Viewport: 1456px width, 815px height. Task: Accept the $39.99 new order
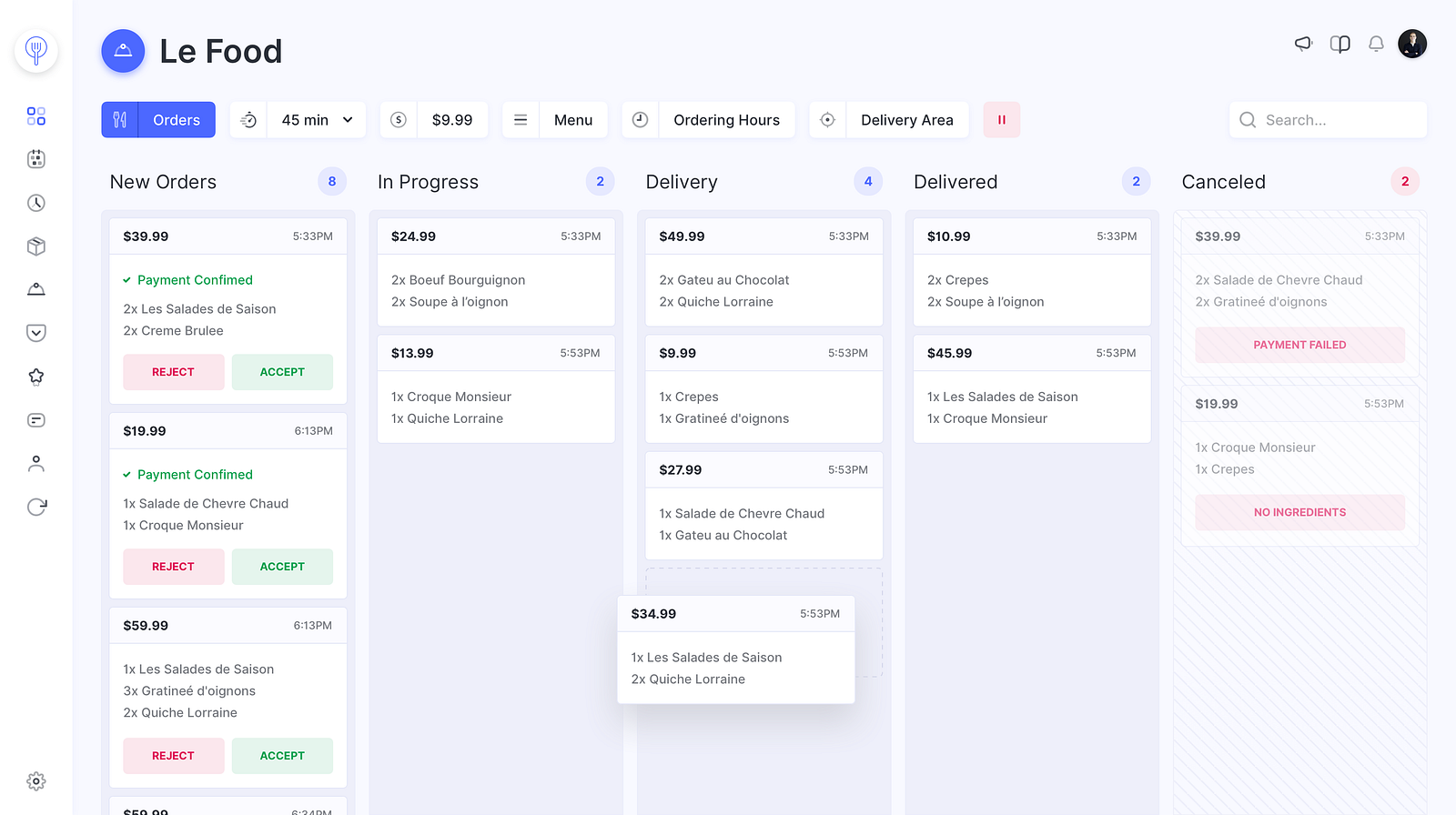(x=282, y=372)
